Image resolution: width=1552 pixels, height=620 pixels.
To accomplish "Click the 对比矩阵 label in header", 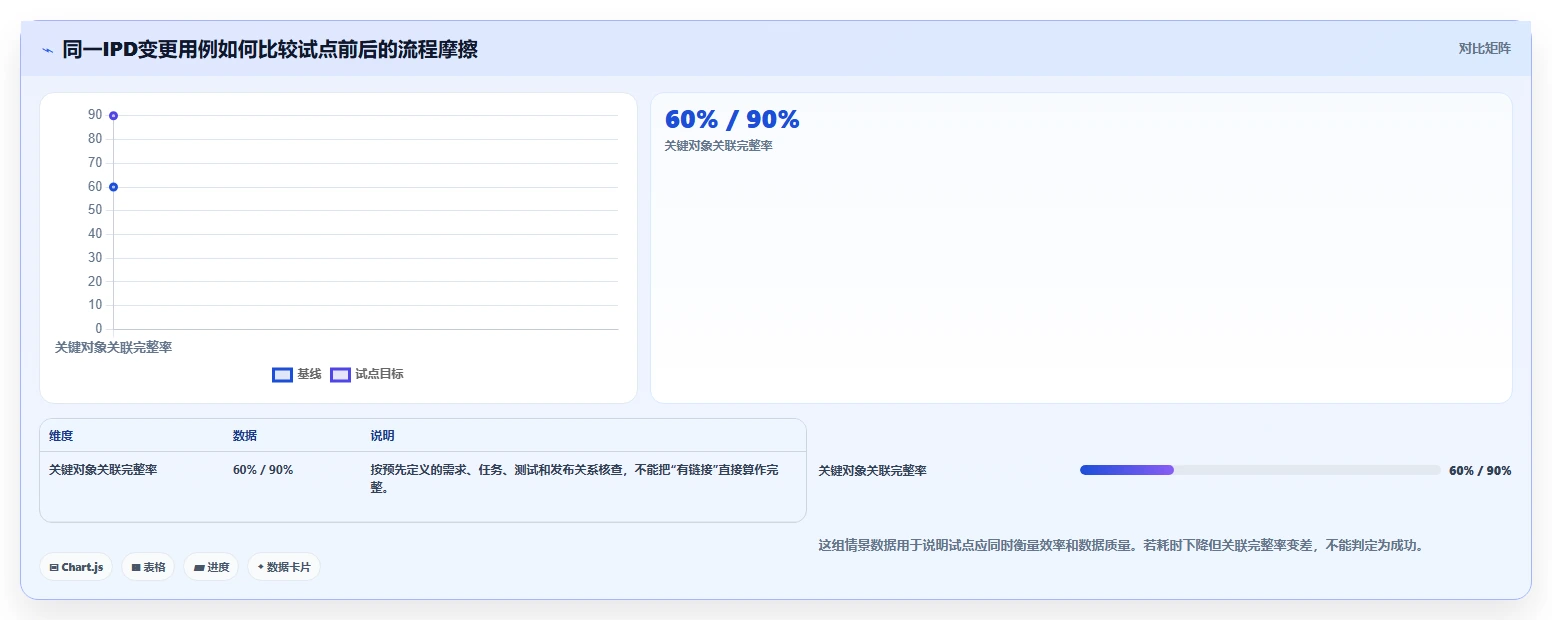I will pyautogui.click(x=1485, y=48).
